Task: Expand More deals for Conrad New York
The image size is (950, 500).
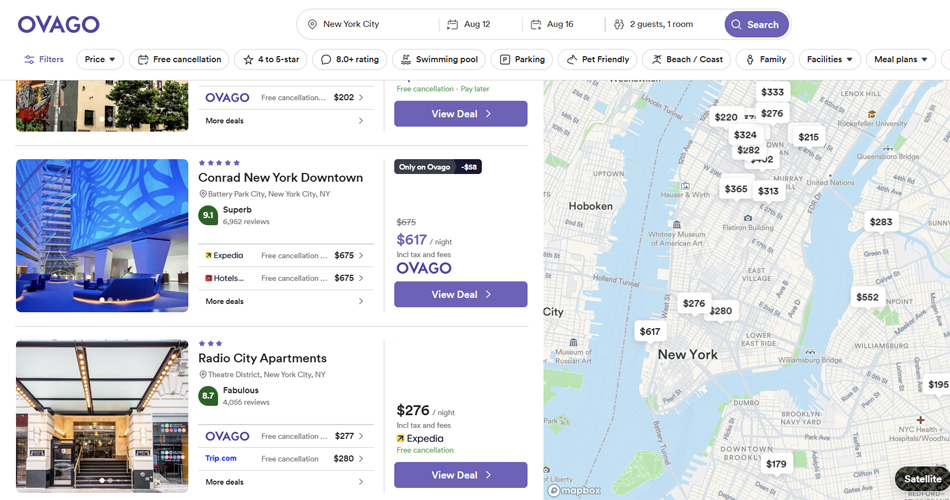Action: pyautogui.click(x=284, y=301)
